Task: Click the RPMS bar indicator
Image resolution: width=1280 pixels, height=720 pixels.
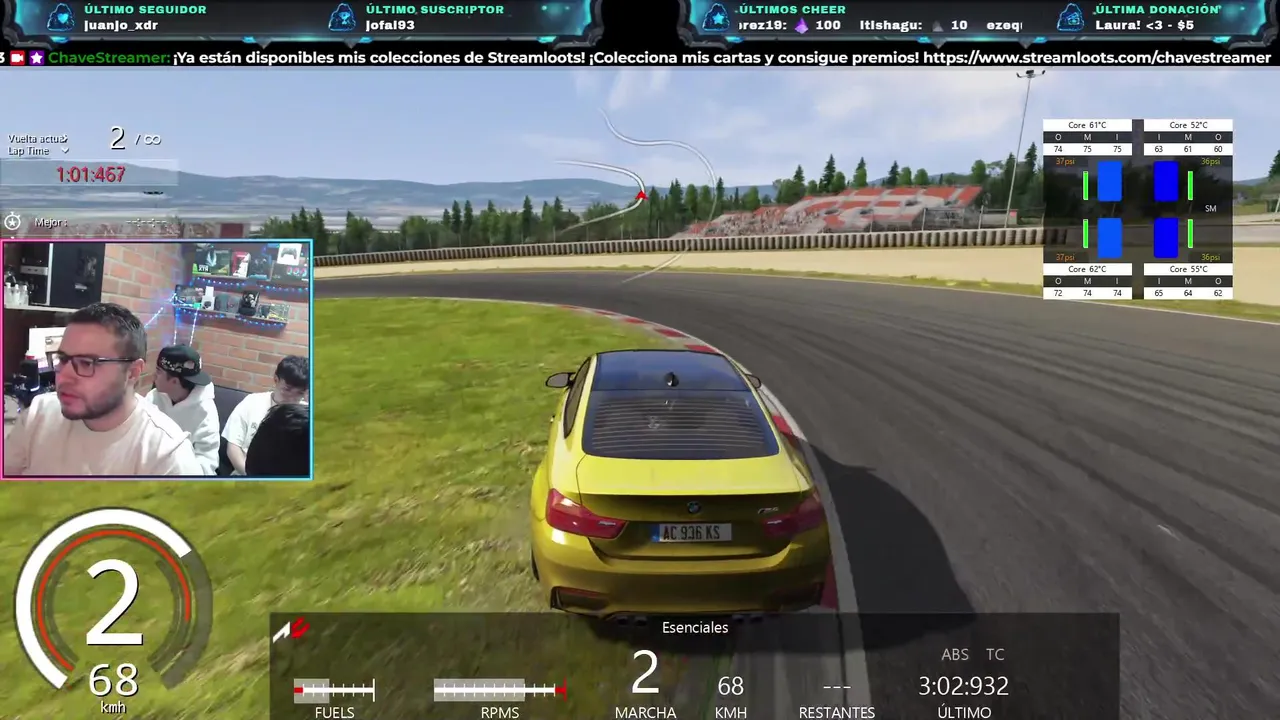Action: click(x=499, y=689)
